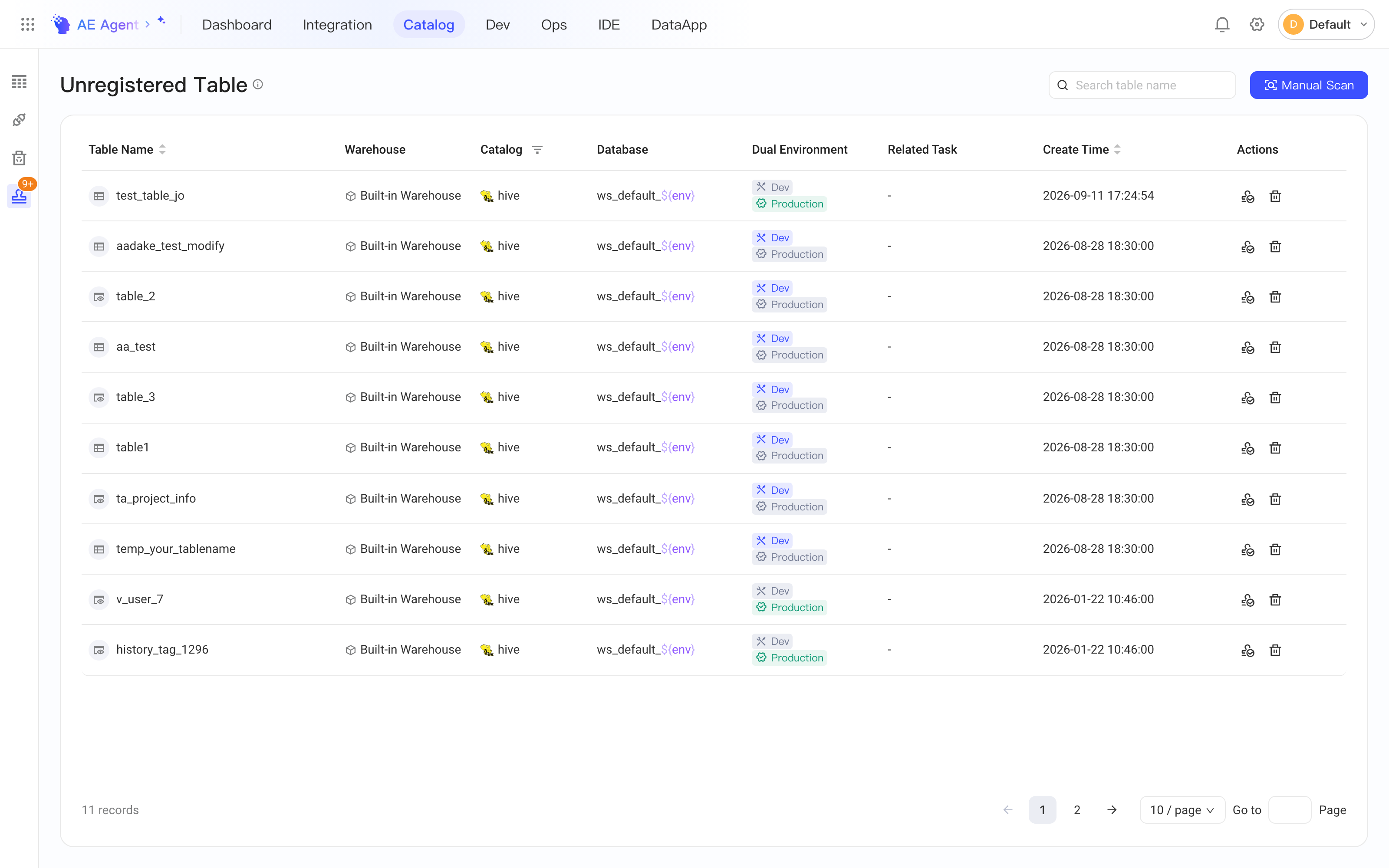Click the Manual Scan button
1389x868 pixels.
click(x=1308, y=85)
